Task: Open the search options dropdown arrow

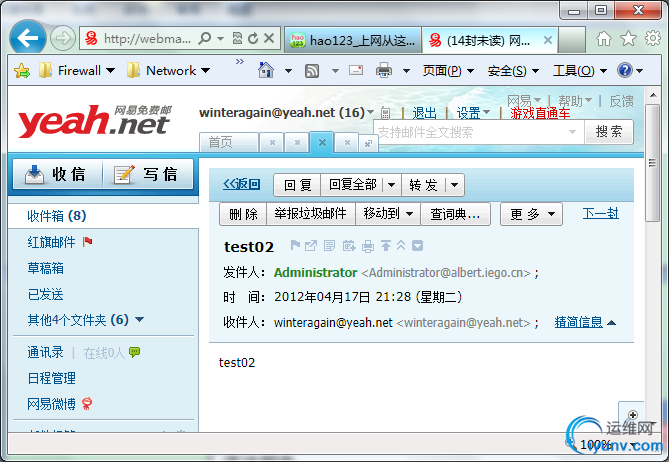Action: click(x=573, y=132)
